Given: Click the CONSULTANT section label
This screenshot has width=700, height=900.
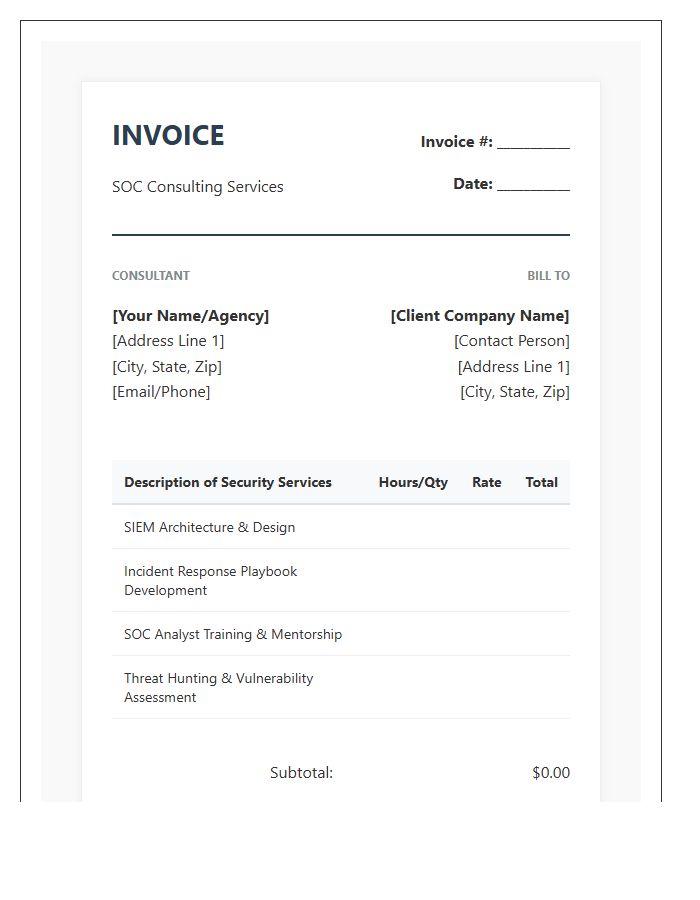Looking at the screenshot, I should coord(151,276).
